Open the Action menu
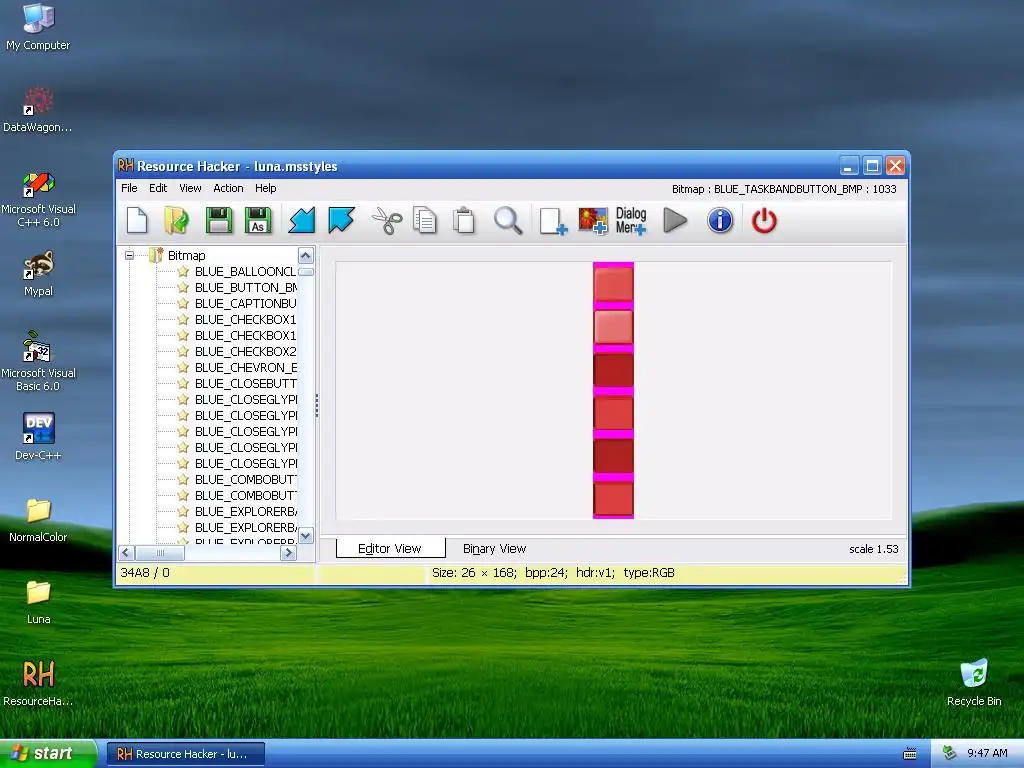1024x768 pixels. [228, 188]
